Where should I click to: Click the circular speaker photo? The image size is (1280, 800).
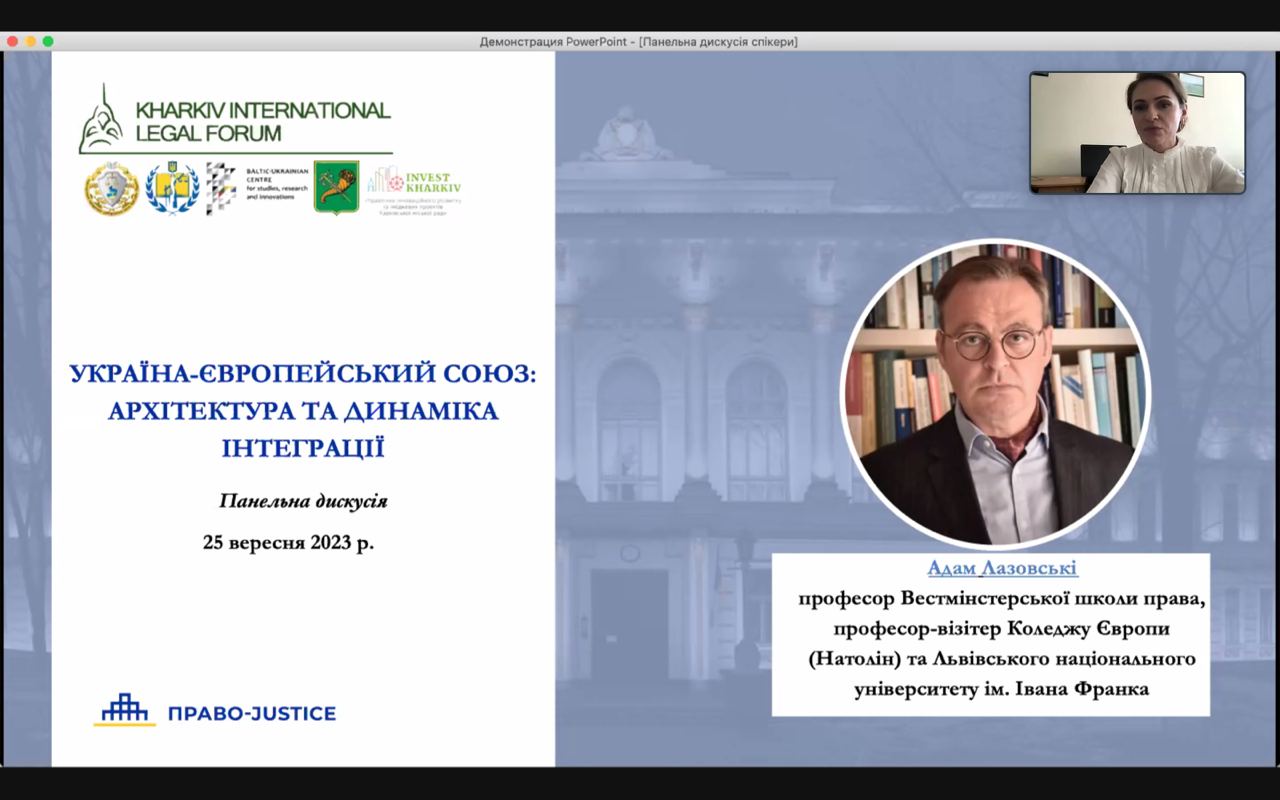point(995,393)
